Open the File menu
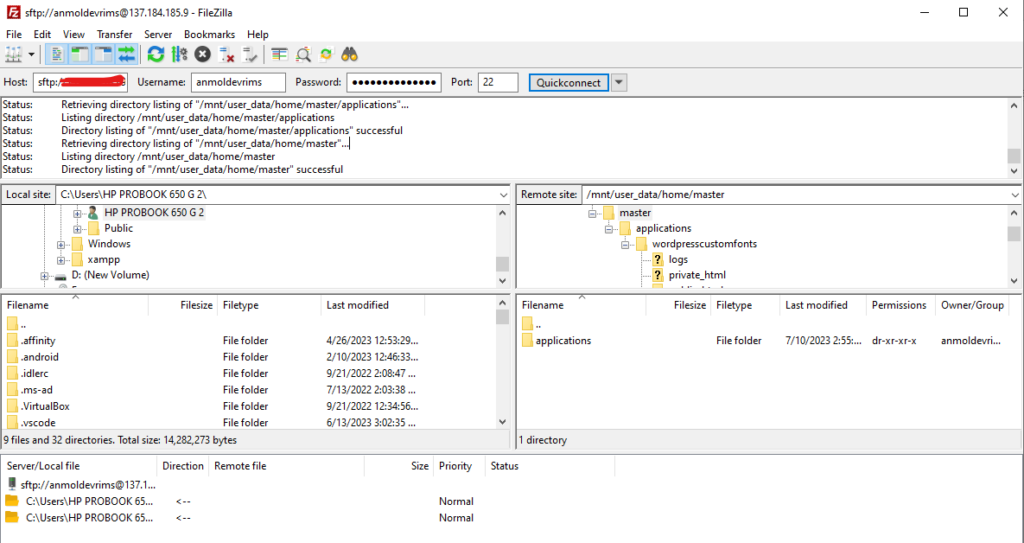The height and width of the screenshot is (543, 1024). [x=14, y=34]
